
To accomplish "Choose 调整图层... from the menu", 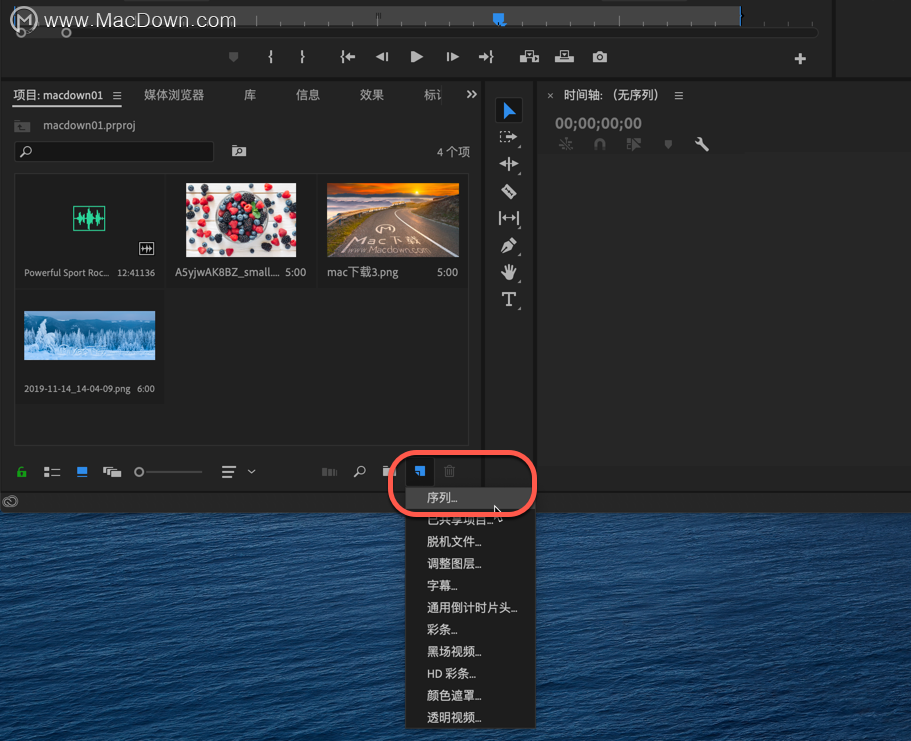I will [469, 564].
